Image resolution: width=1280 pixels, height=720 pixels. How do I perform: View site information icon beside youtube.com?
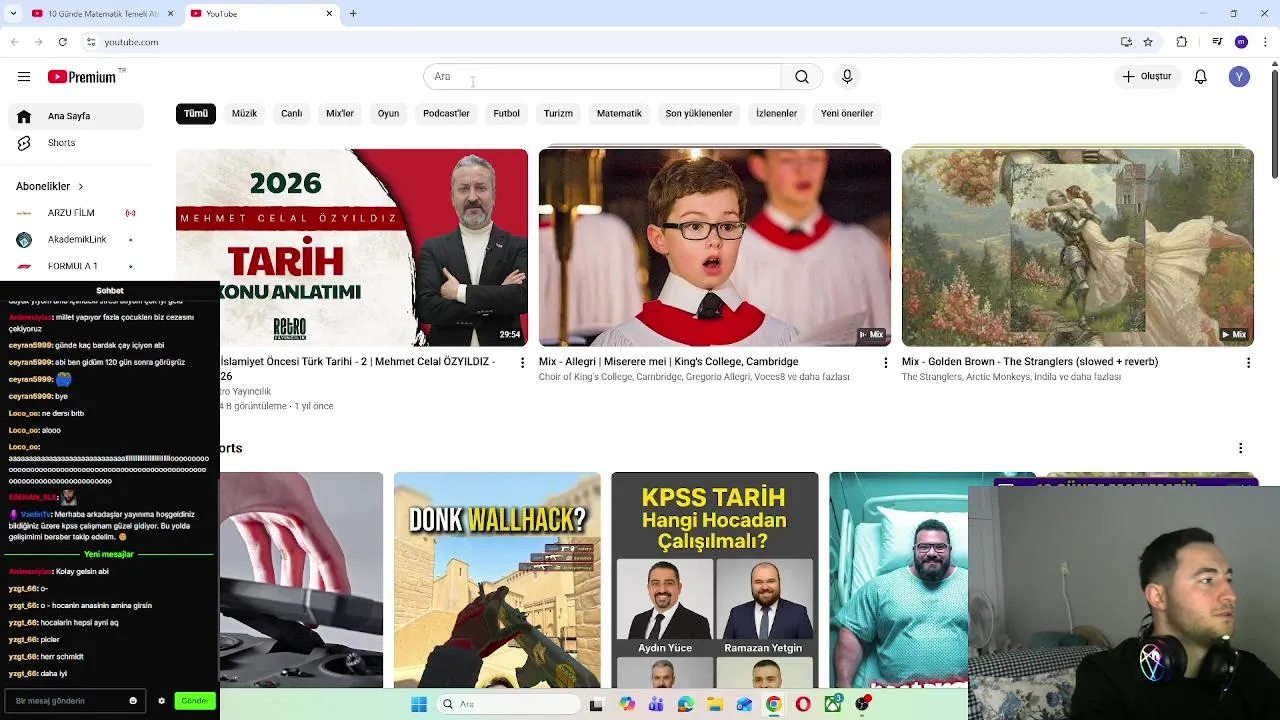pyautogui.click(x=91, y=42)
